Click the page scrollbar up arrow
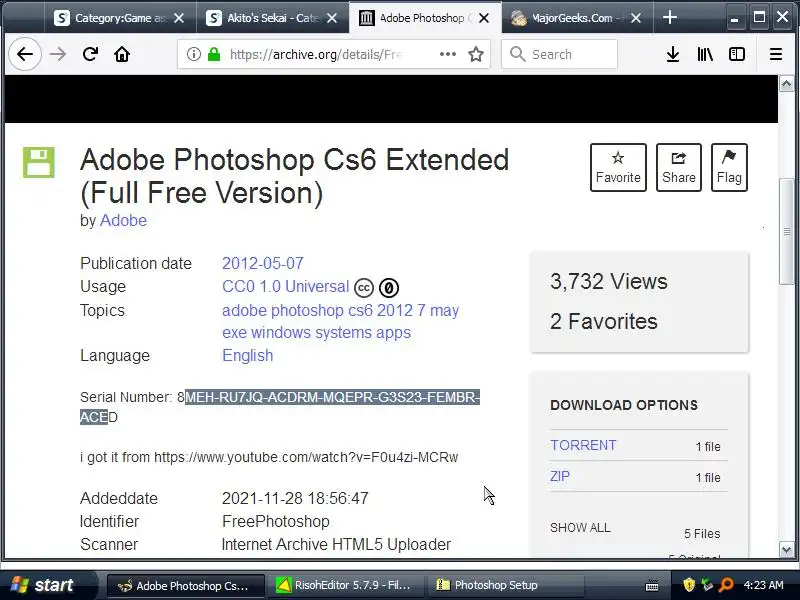 (786, 83)
